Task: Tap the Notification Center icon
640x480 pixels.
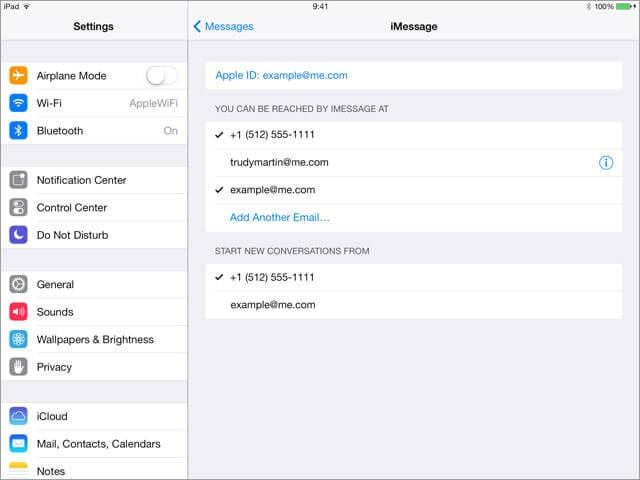Action: 18,180
